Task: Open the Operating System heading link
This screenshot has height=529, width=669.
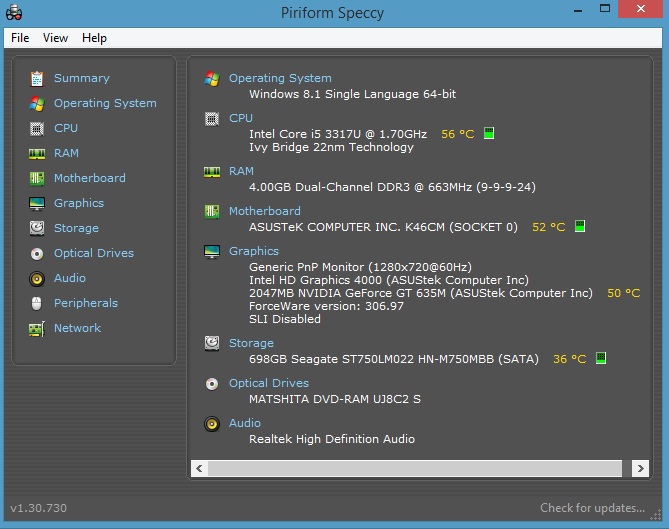Action: pyautogui.click(x=280, y=78)
